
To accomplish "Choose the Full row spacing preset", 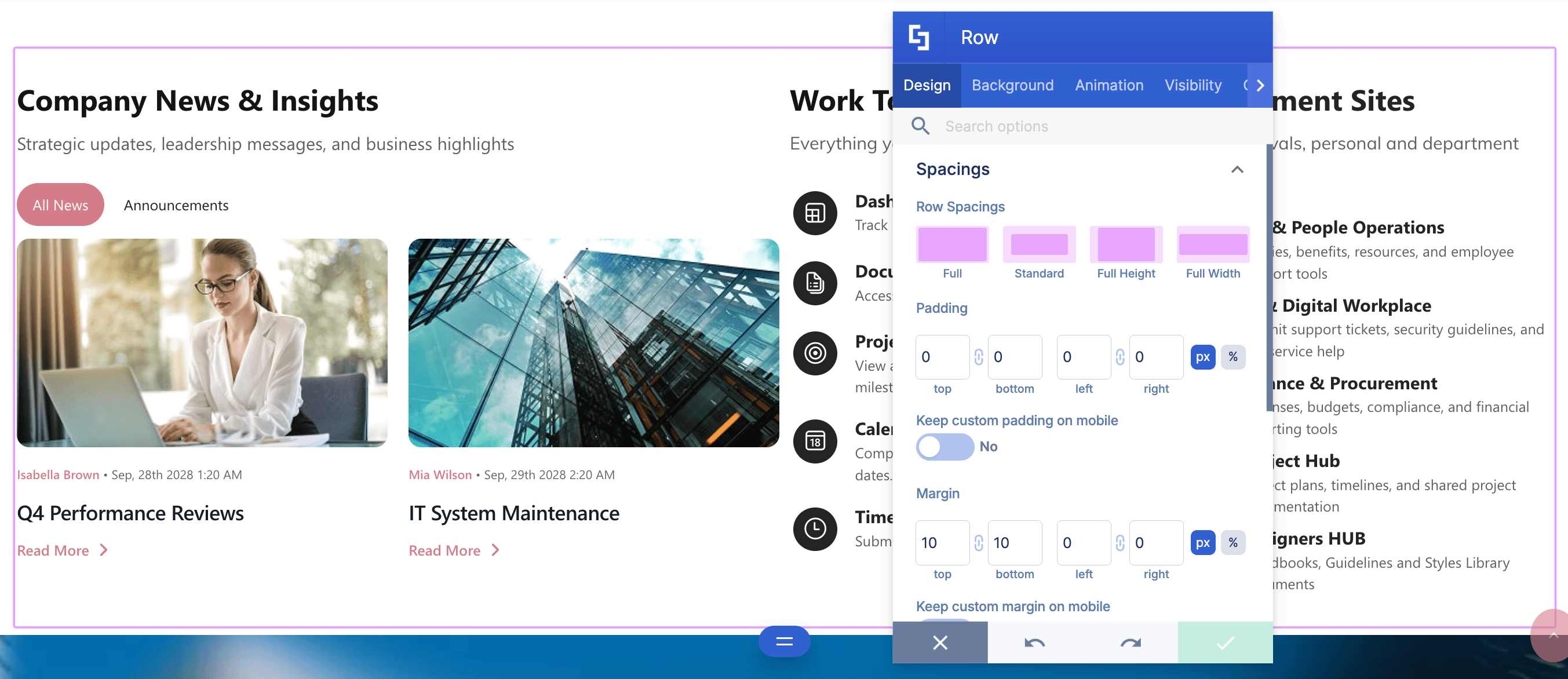I will click(952, 253).
